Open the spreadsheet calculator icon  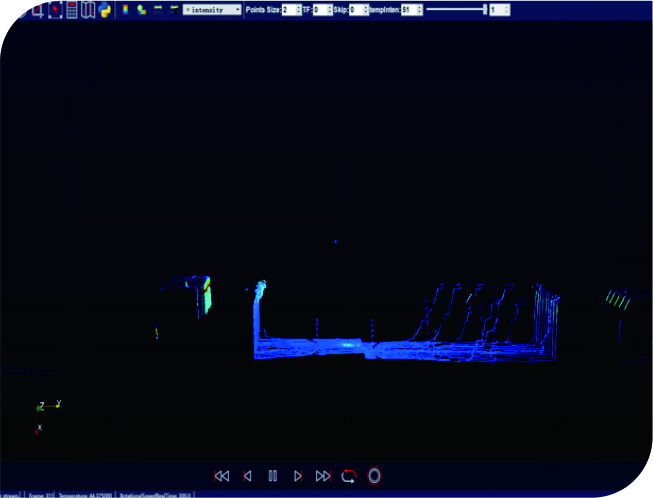(72, 10)
